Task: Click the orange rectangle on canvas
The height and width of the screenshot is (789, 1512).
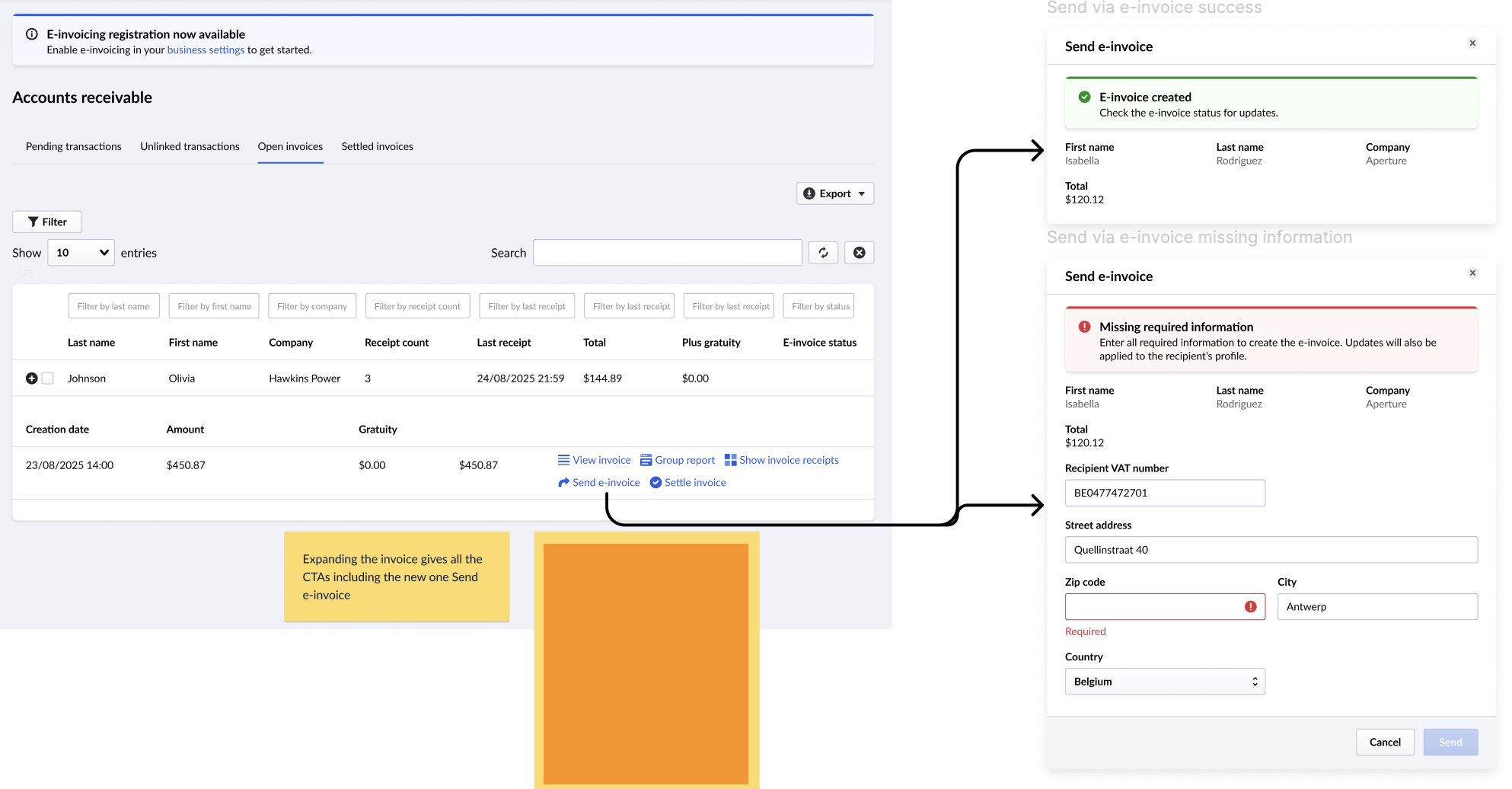Action: 646,663
